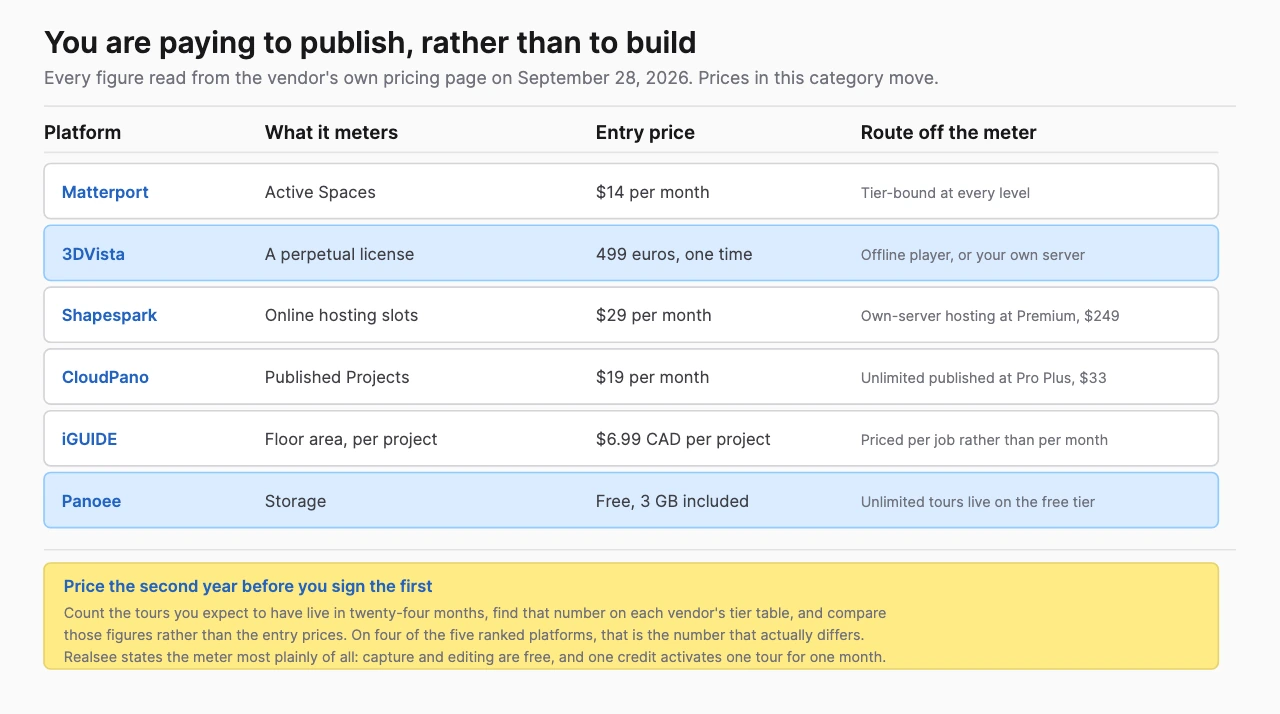Open the Panoee platform link
This screenshot has height=714, width=1280.
click(91, 501)
